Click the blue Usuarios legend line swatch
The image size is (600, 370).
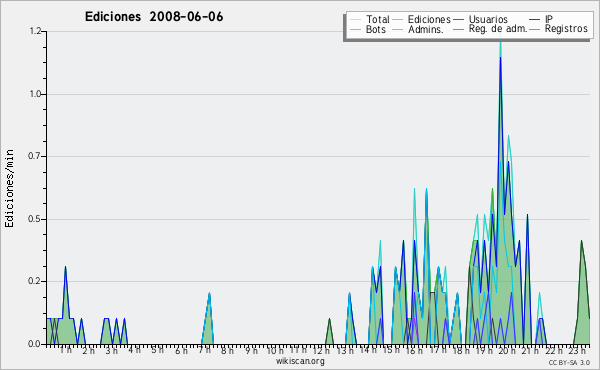click(458, 20)
